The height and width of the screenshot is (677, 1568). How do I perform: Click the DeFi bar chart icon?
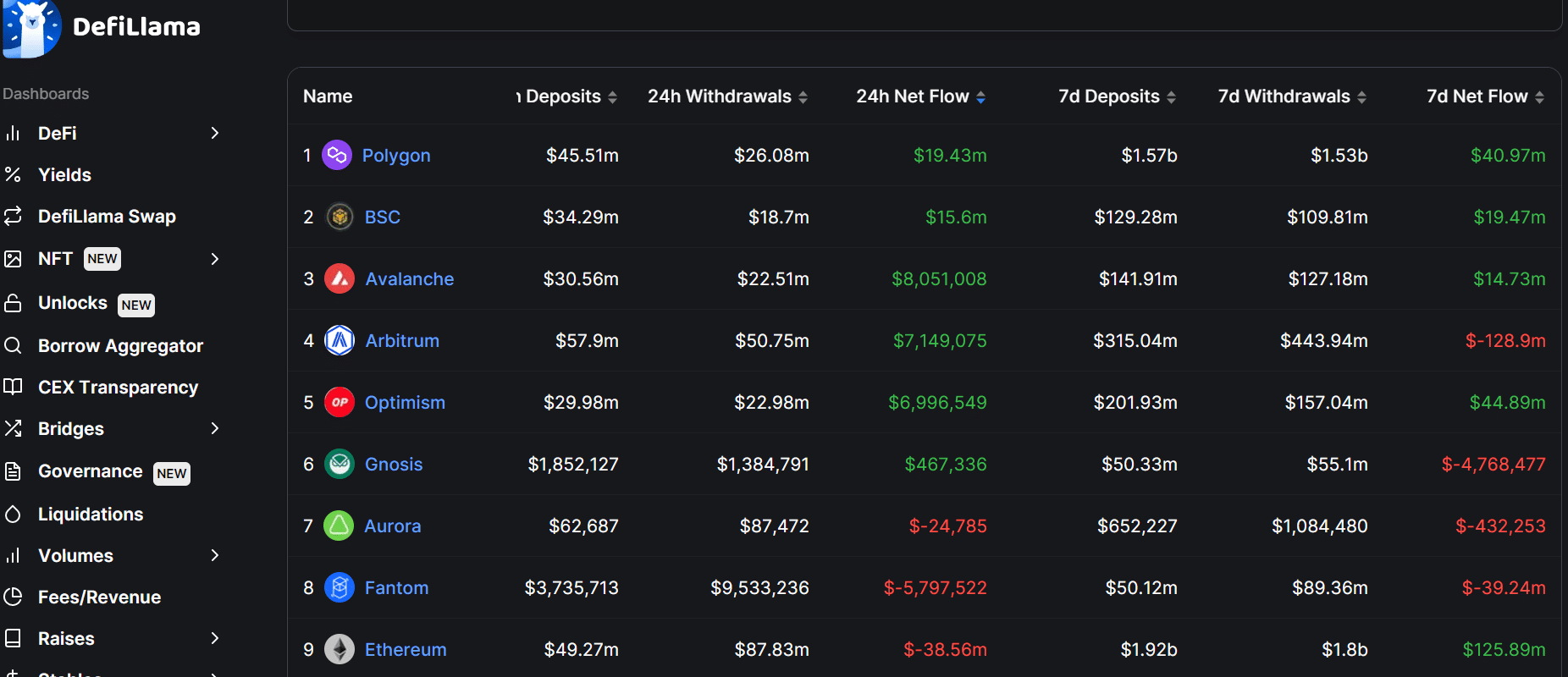(x=13, y=133)
